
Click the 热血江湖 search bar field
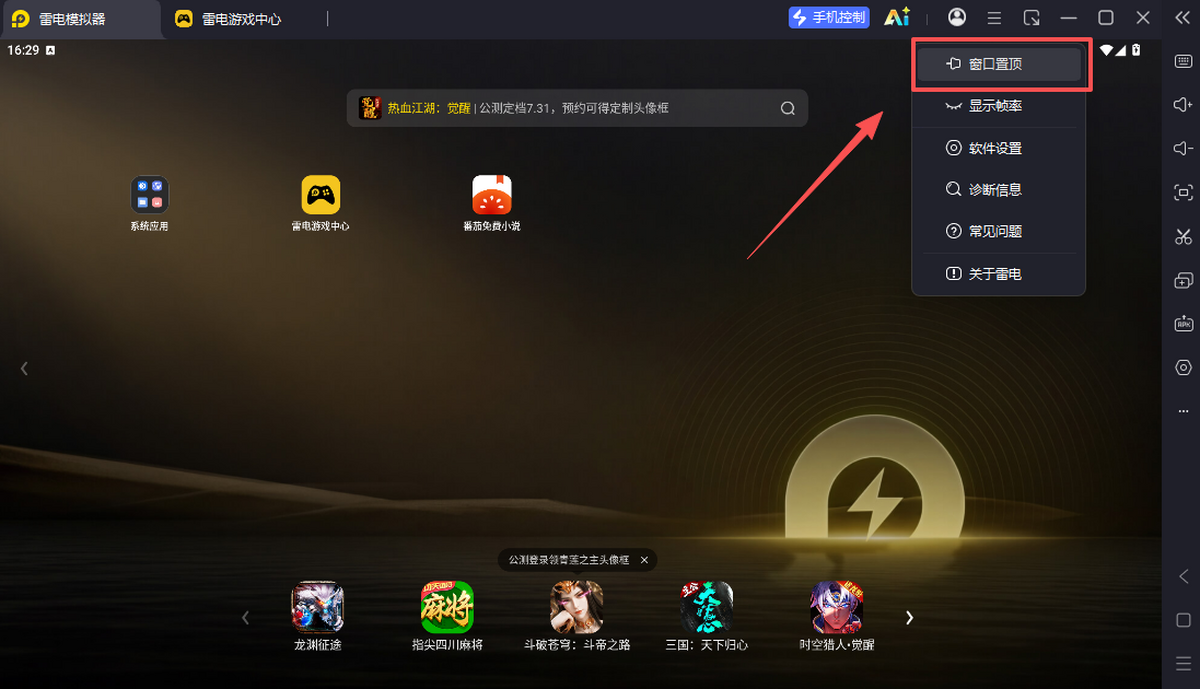pos(577,108)
